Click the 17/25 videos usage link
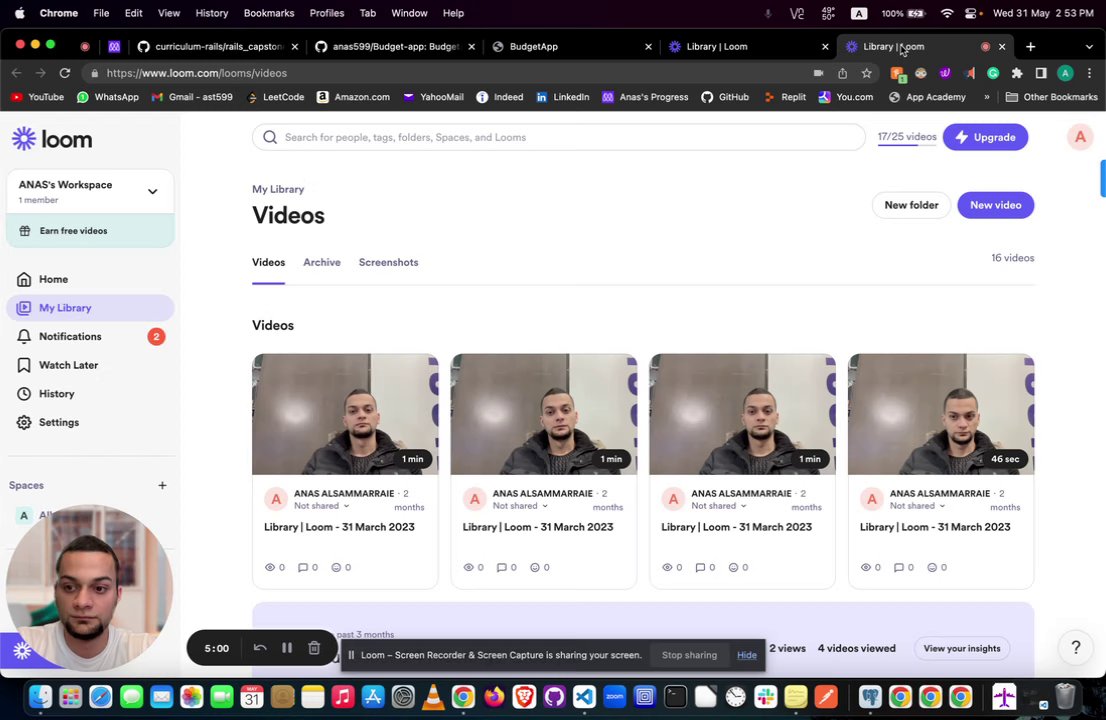 [907, 137]
